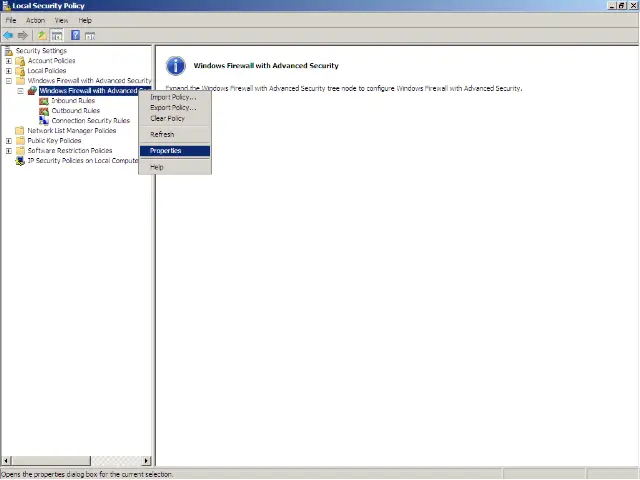Viewport: 640px width, 480px height.
Task: Click the Back arrow toolbar icon
Action: [x=8, y=36]
